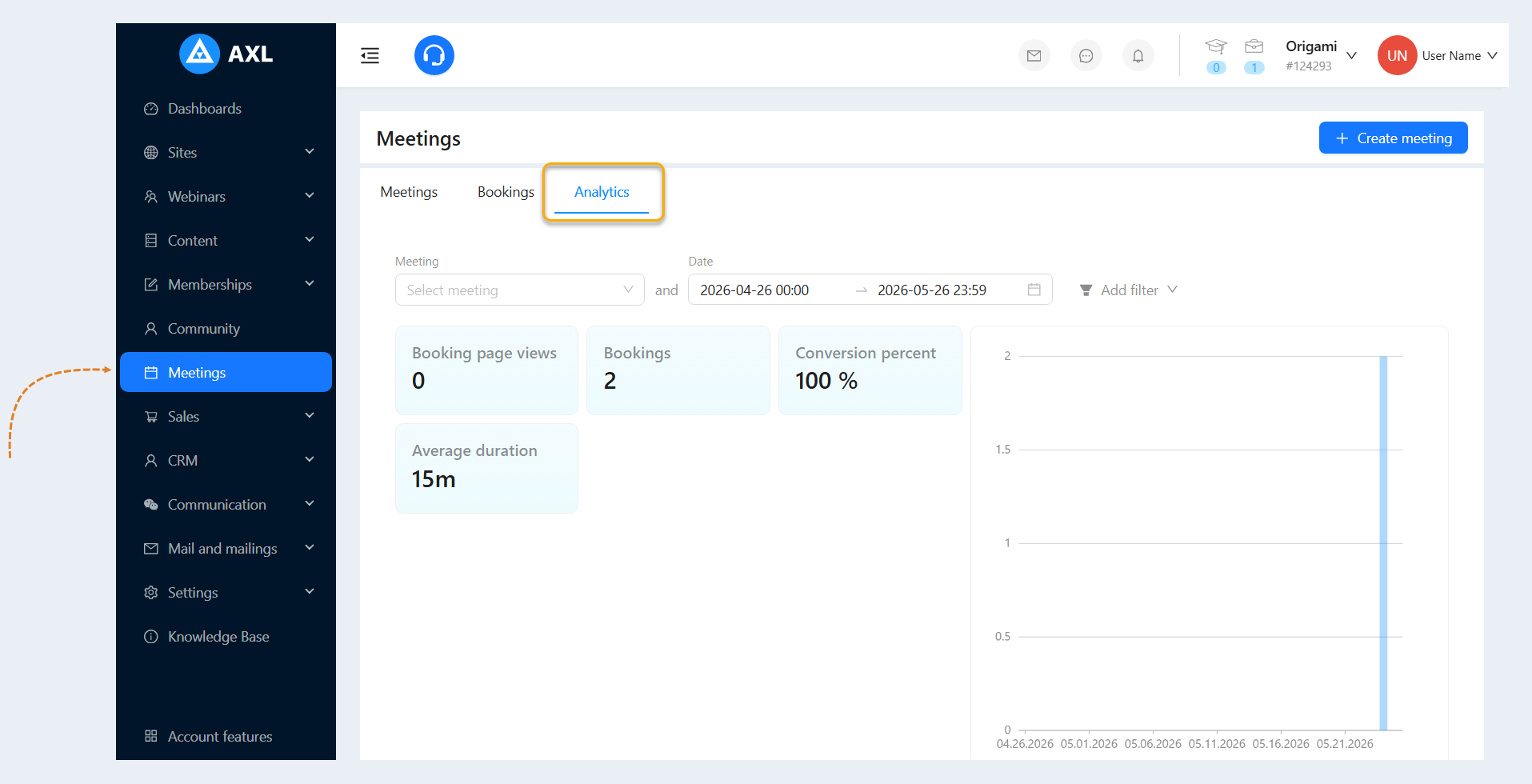Click the Average duration card
Image resolution: width=1532 pixels, height=784 pixels.
486,469
